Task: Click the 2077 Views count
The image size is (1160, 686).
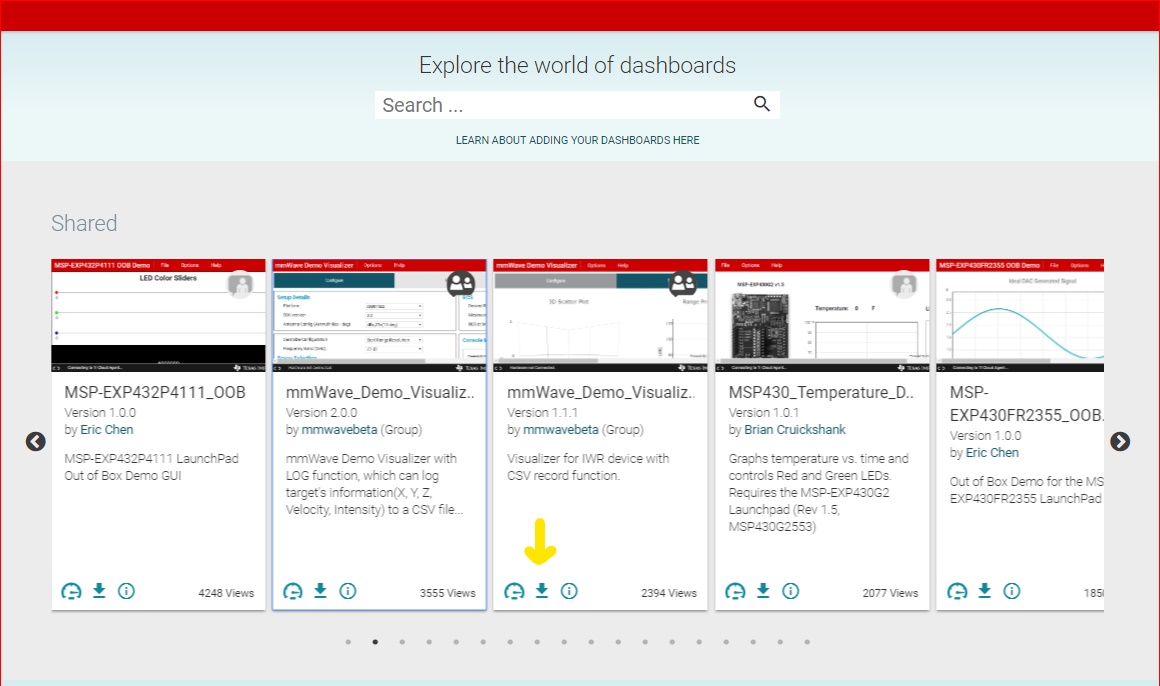Action: point(890,593)
